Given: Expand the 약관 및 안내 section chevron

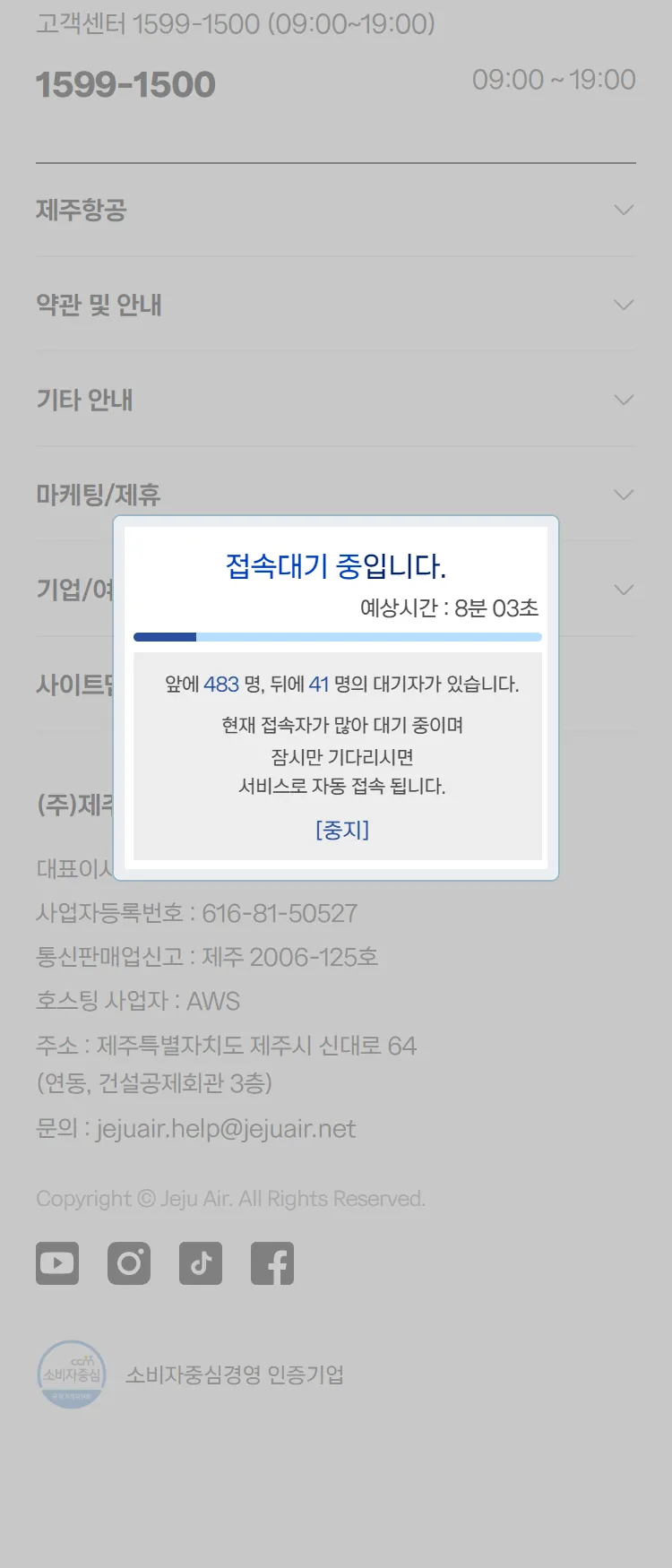Looking at the screenshot, I should tap(624, 305).
